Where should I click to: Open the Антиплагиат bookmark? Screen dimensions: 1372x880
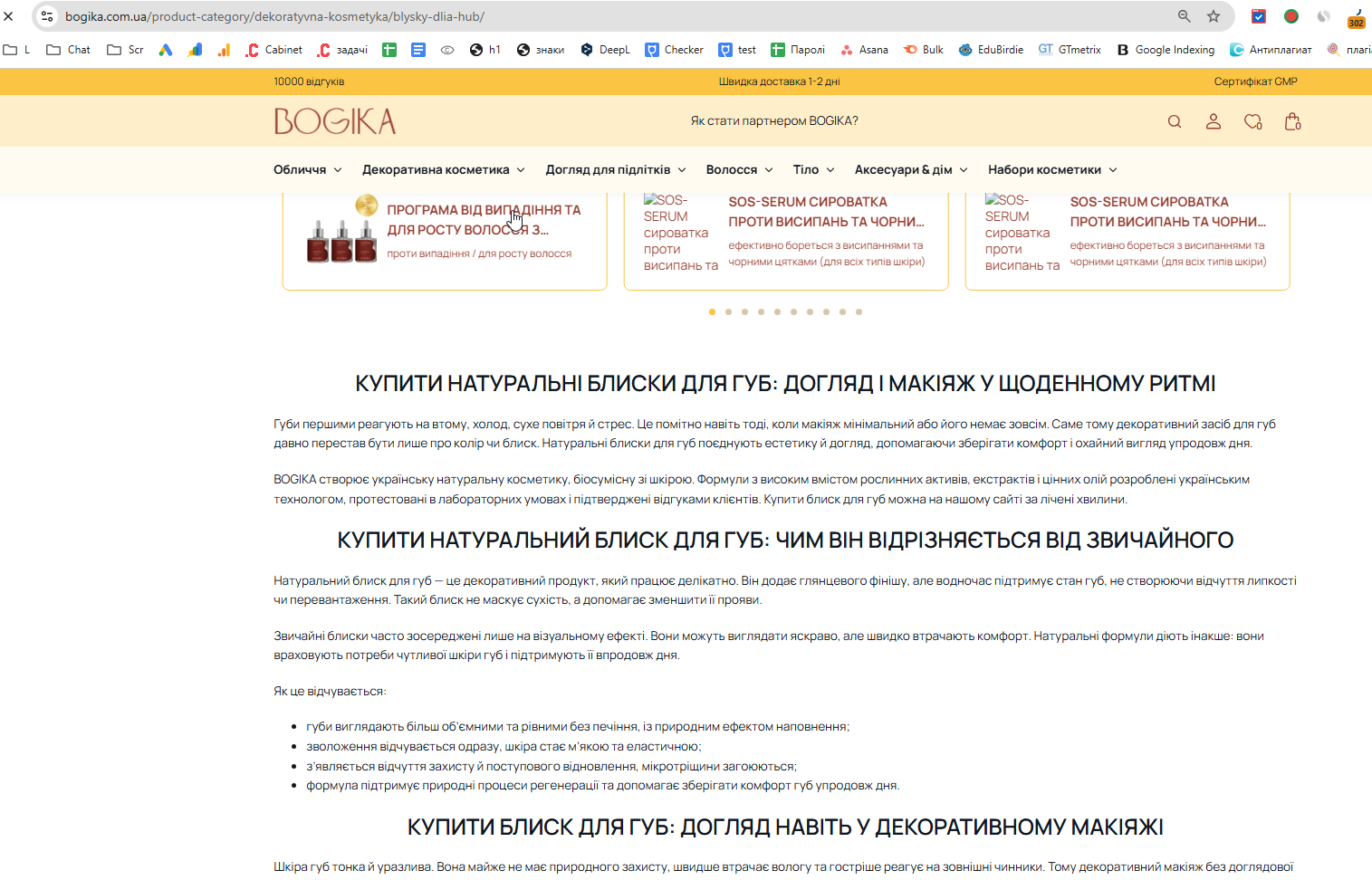tap(1271, 50)
